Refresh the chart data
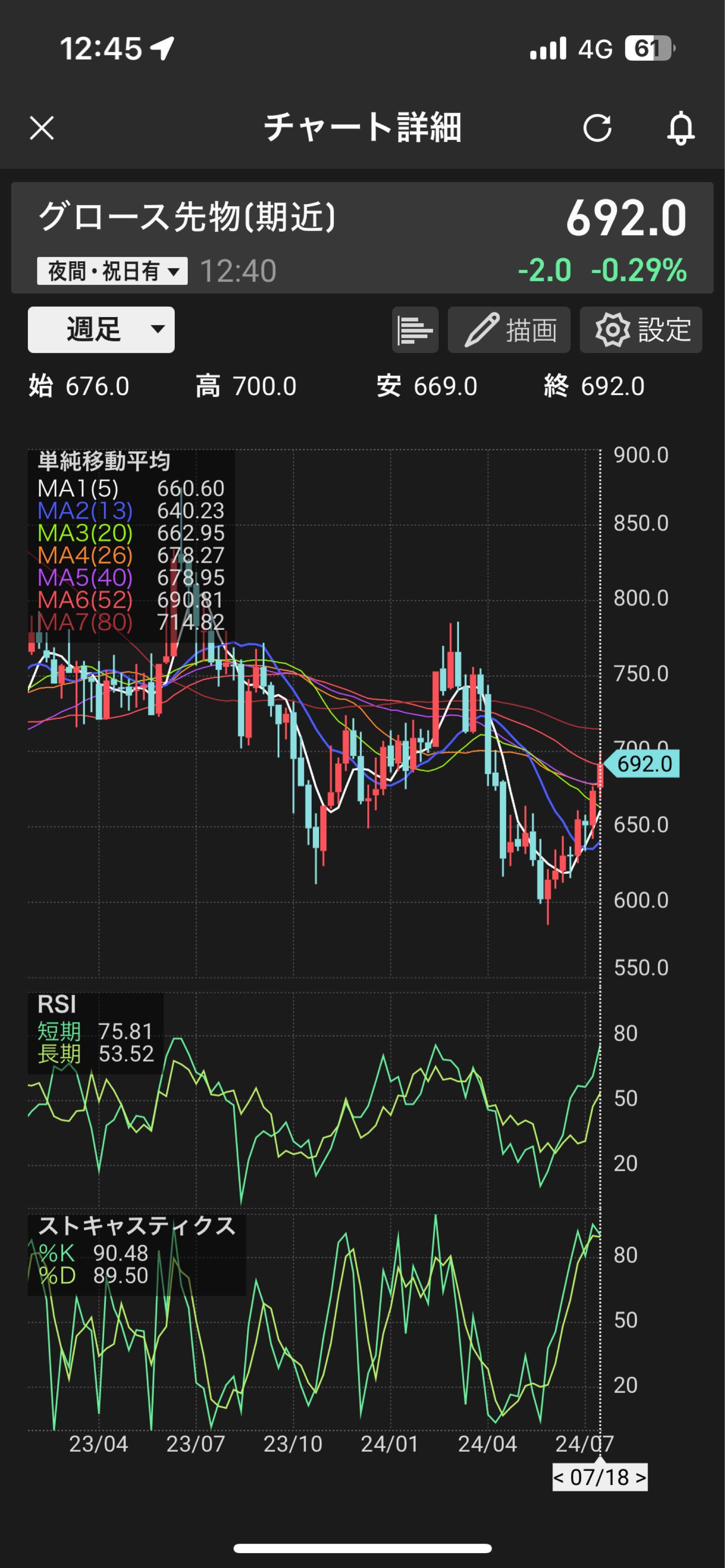This screenshot has height=1568, width=725. point(597,128)
